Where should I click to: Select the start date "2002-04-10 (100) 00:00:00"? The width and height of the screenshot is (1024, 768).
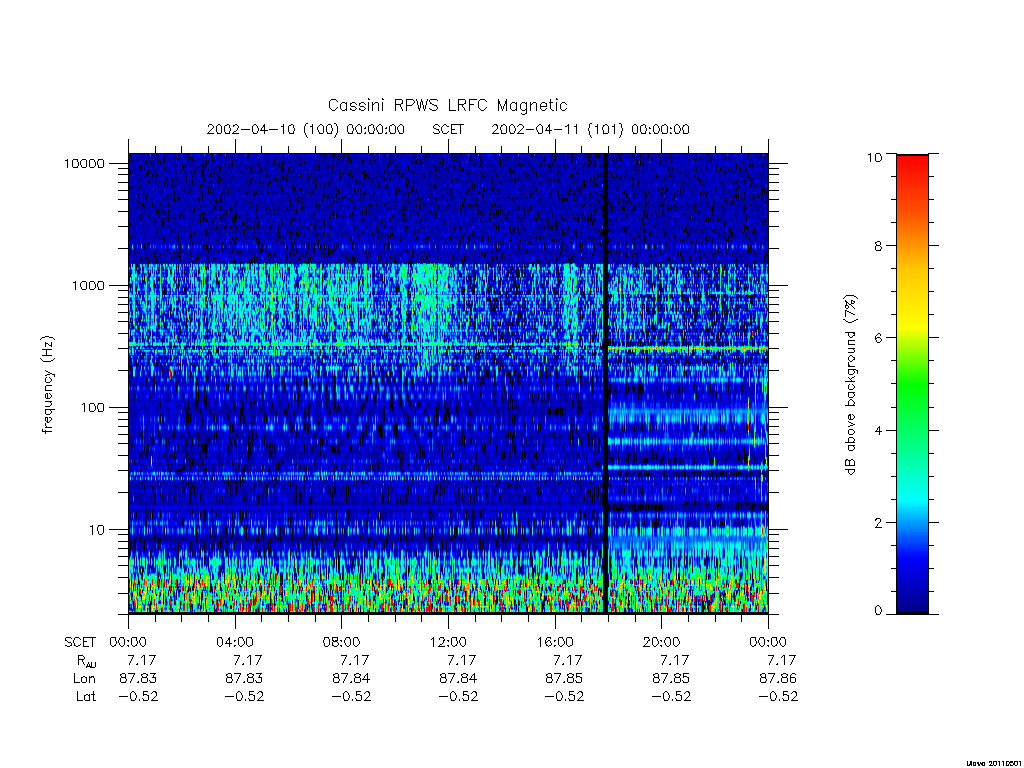click(x=306, y=129)
